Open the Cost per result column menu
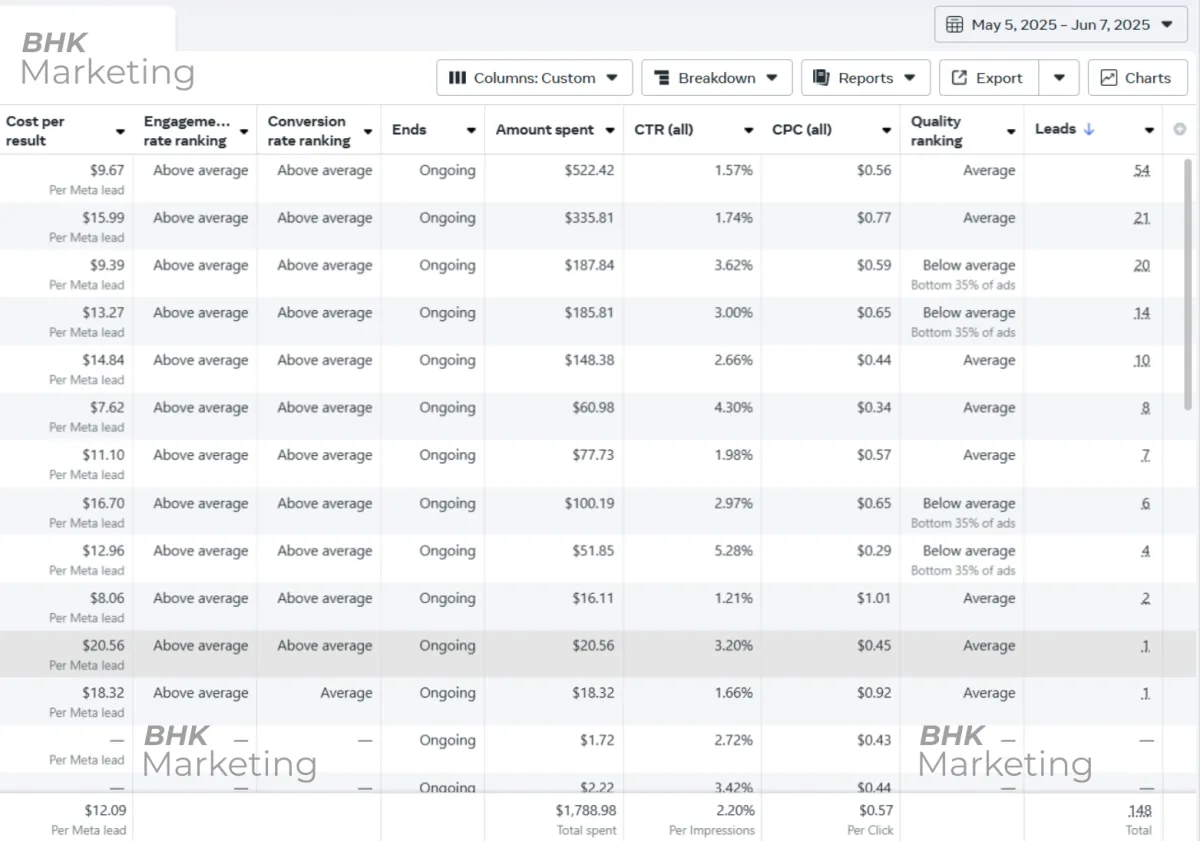This screenshot has width=1200, height=841. (120, 131)
